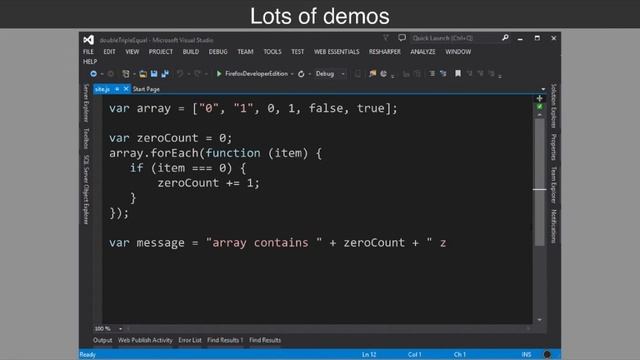The image size is (640, 360).
Task: Click the Quick Launch search magnifier icon
Action: coord(505,38)
